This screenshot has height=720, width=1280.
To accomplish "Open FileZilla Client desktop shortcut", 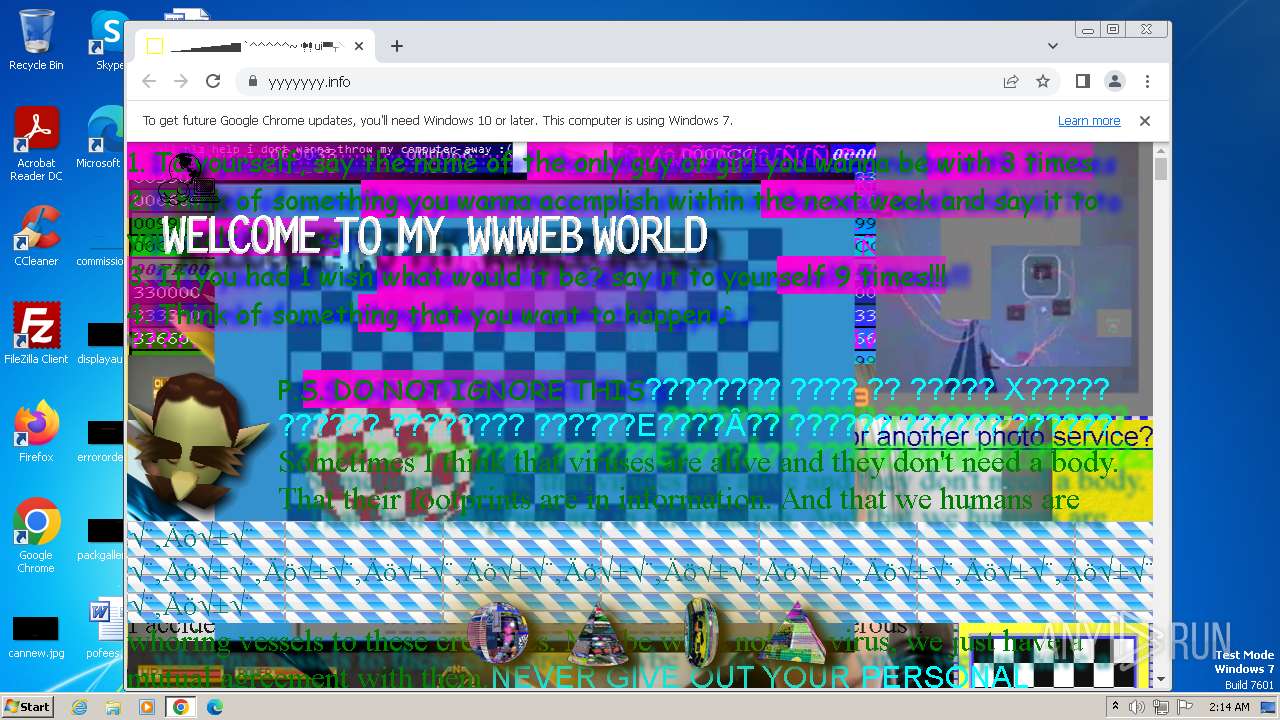I will (36, 334).
